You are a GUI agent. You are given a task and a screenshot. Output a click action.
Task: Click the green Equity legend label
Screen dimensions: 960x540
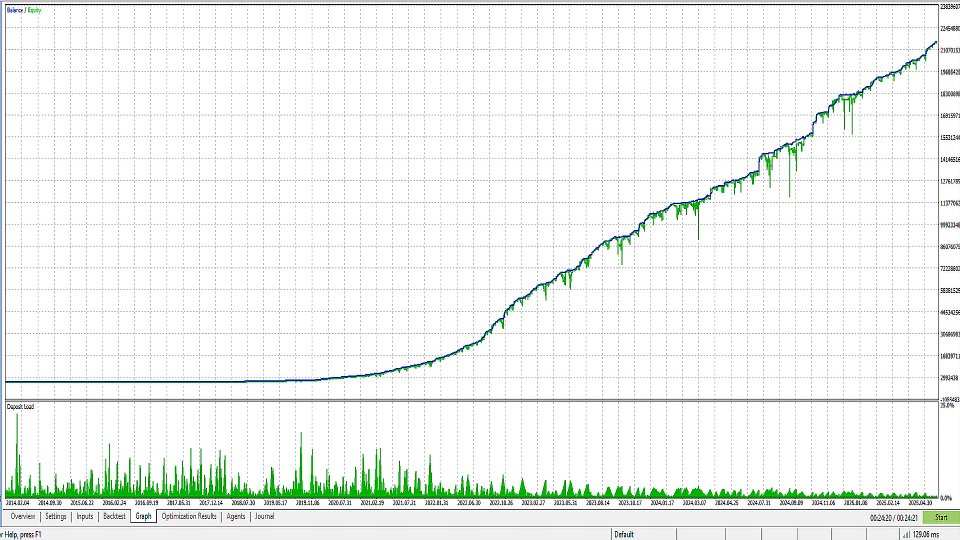coord(34,10)
